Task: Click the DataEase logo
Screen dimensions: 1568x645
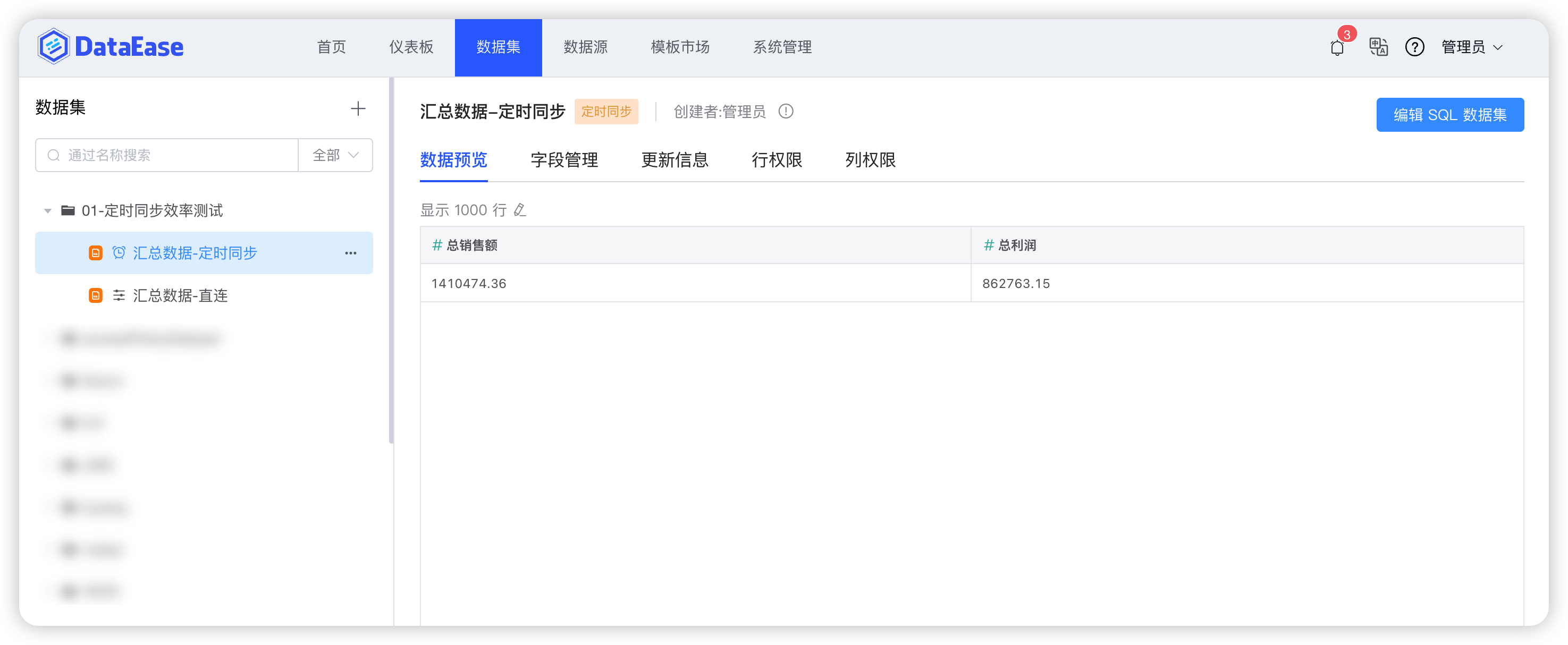Action: pos(110,46)
